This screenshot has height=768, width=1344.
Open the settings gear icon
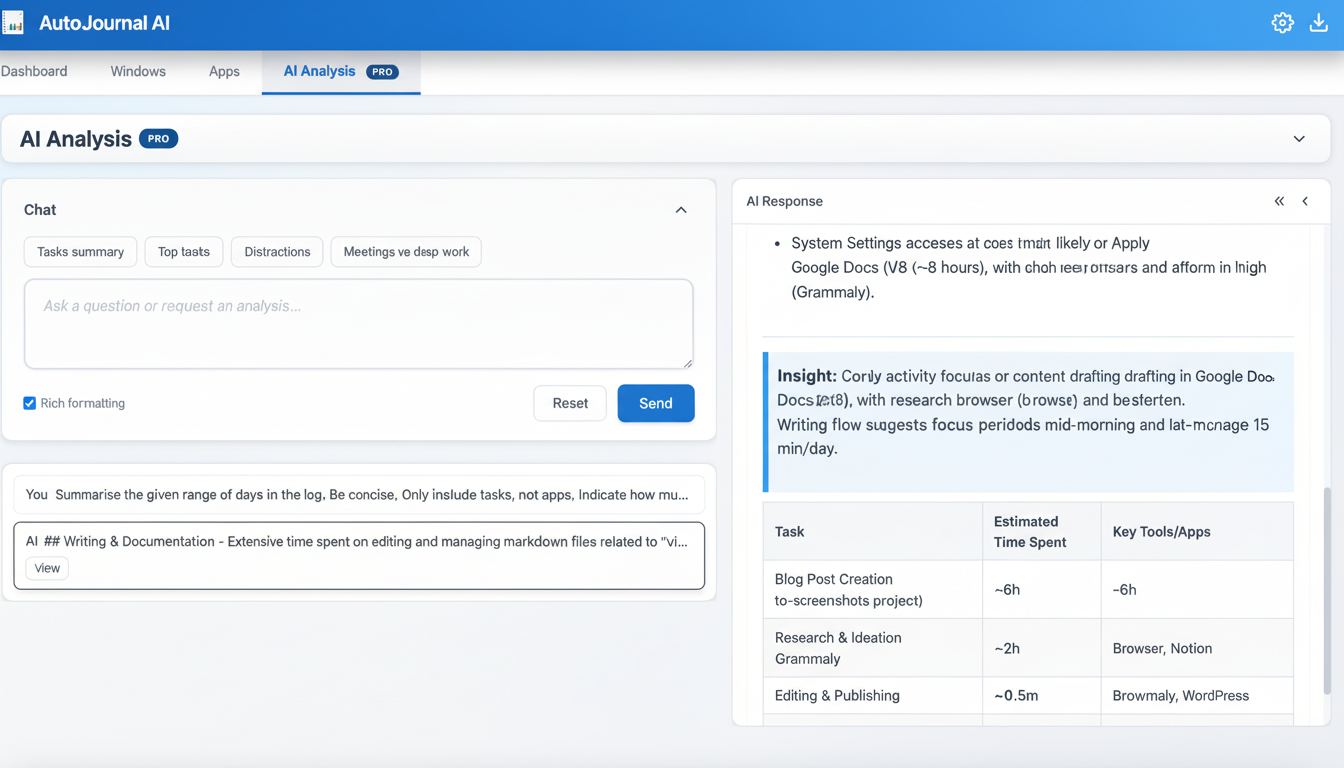1282,21
